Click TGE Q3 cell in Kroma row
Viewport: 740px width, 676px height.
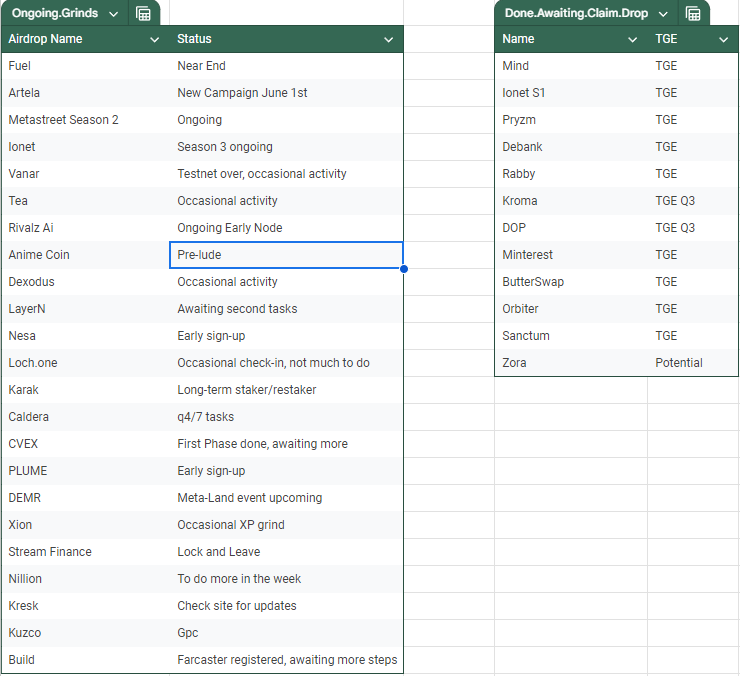(x=693, y=201)
